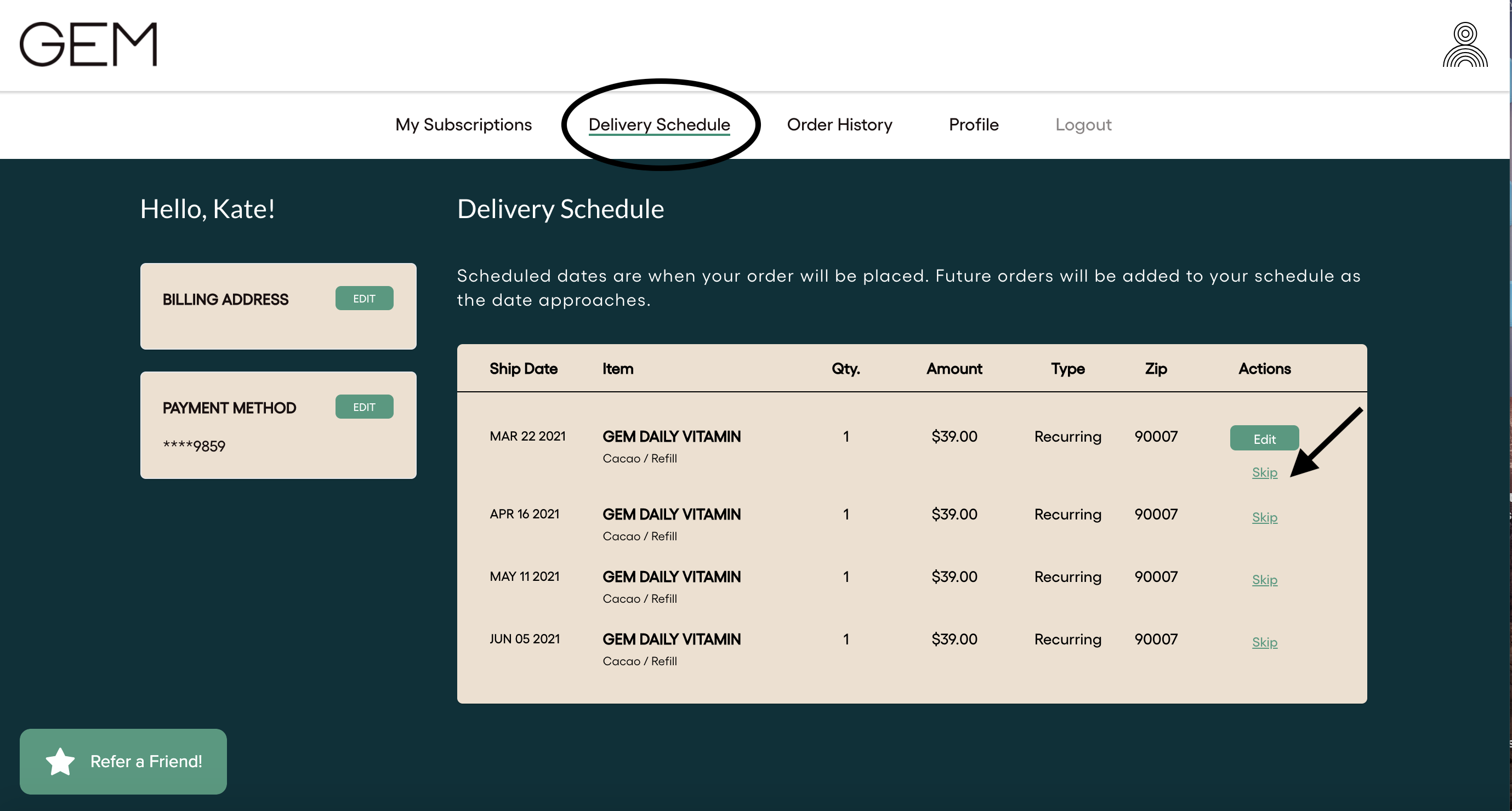1512x811 pixels.
Task: Click the Type column header
Action: [1068, 369]
